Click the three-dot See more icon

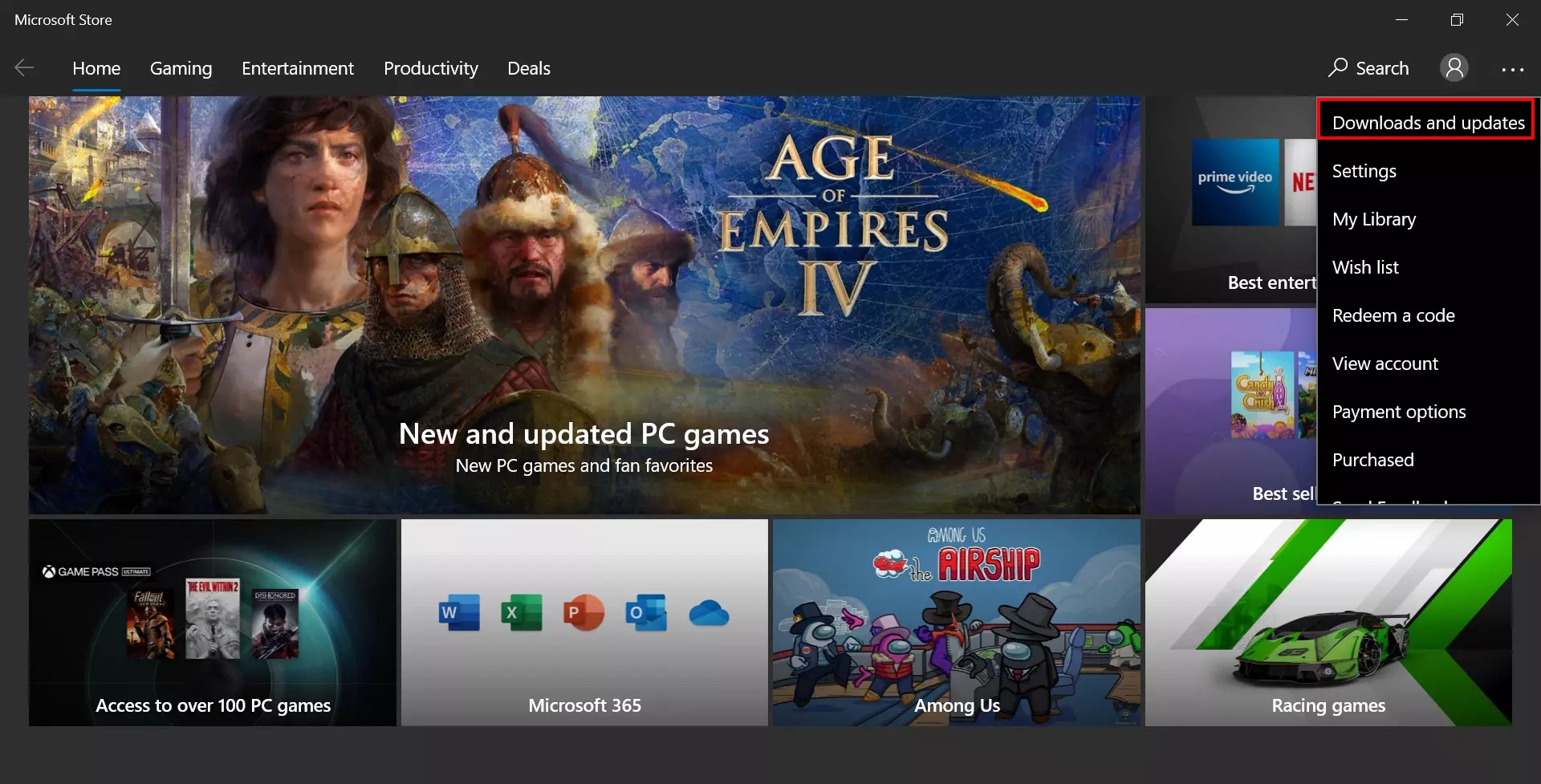point(1512,70)
